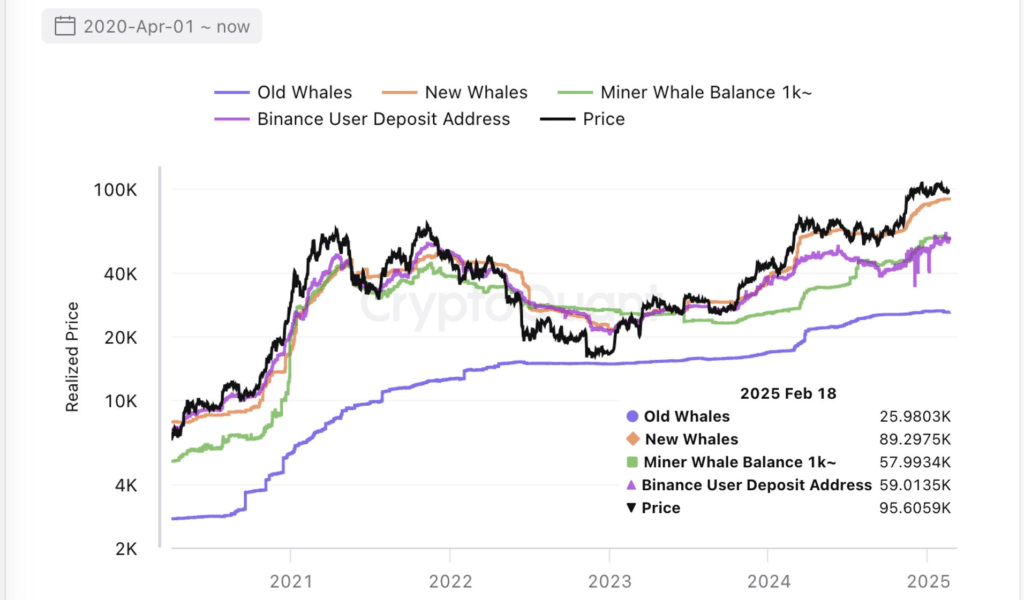1024x600 pixels.
Task: Click the 100K label on the y-axis
Action: [115, 190]
